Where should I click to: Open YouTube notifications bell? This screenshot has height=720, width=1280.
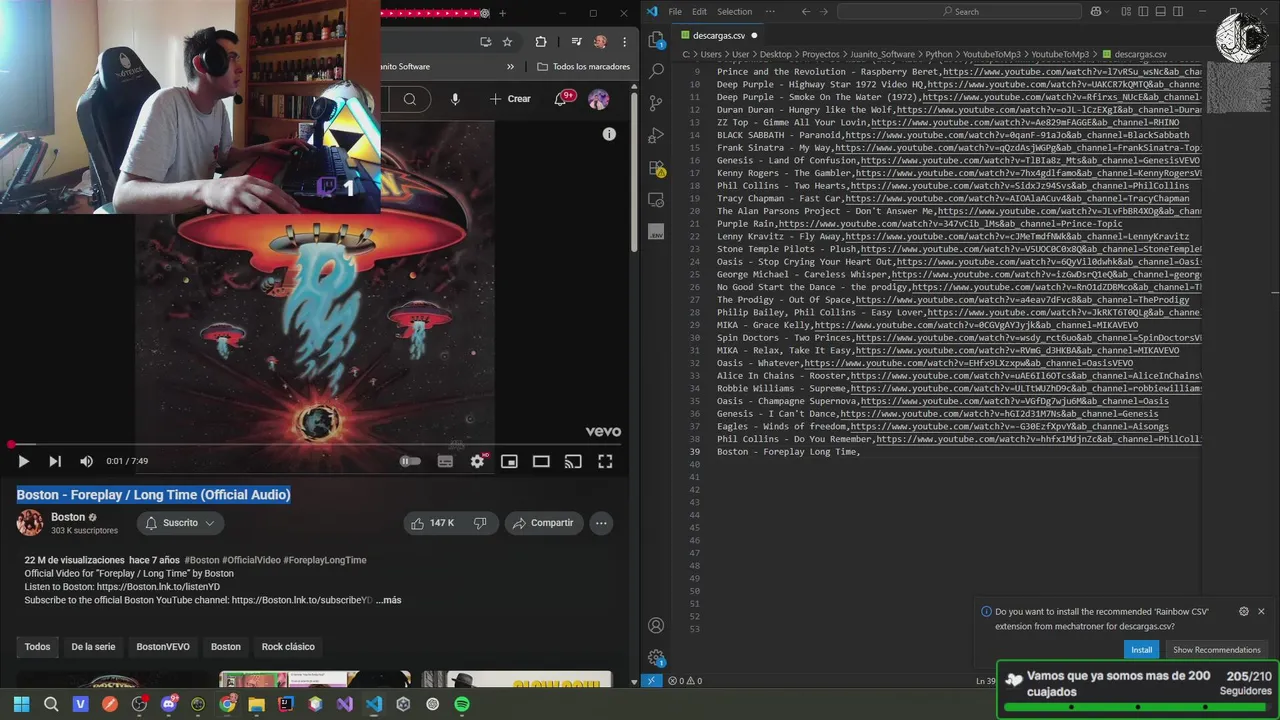pyautogui.click(x=561, y=99)
